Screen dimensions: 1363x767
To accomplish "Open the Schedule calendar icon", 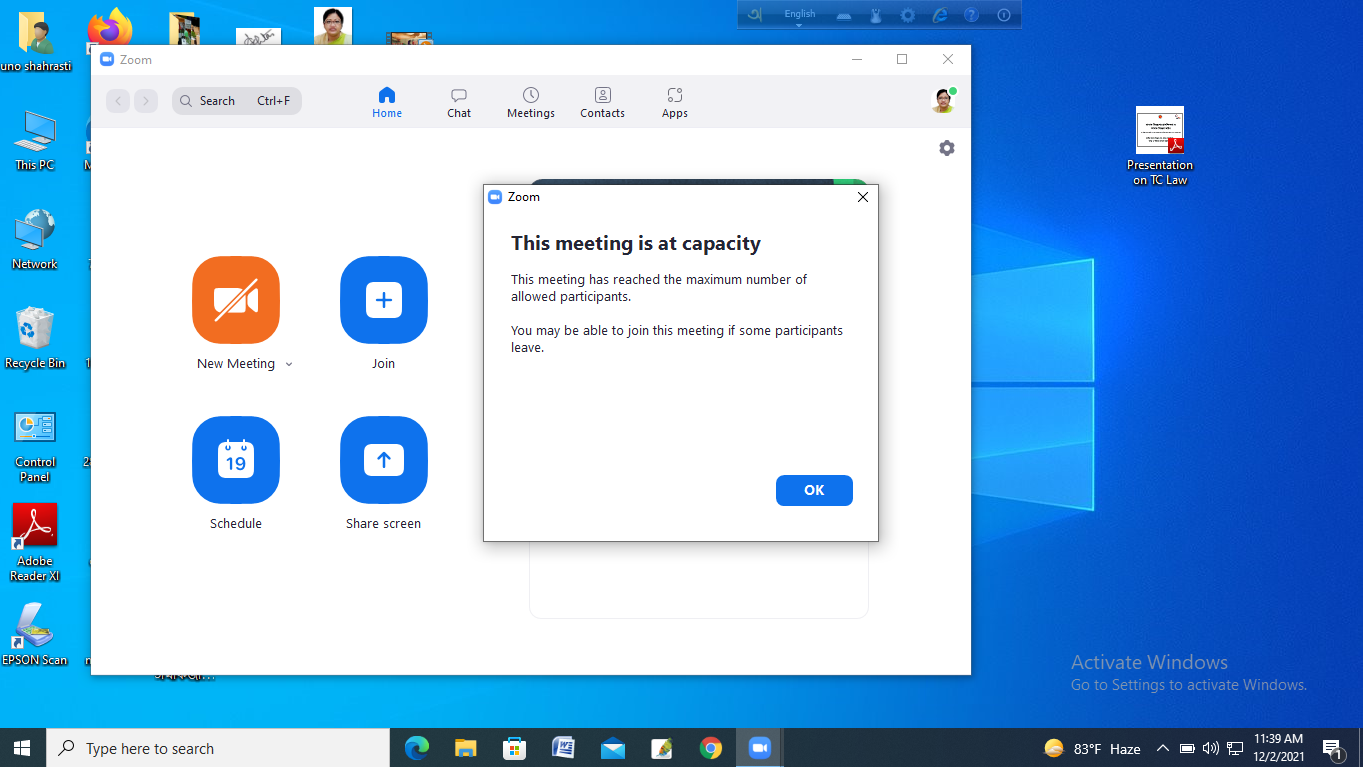I will 236,460.
